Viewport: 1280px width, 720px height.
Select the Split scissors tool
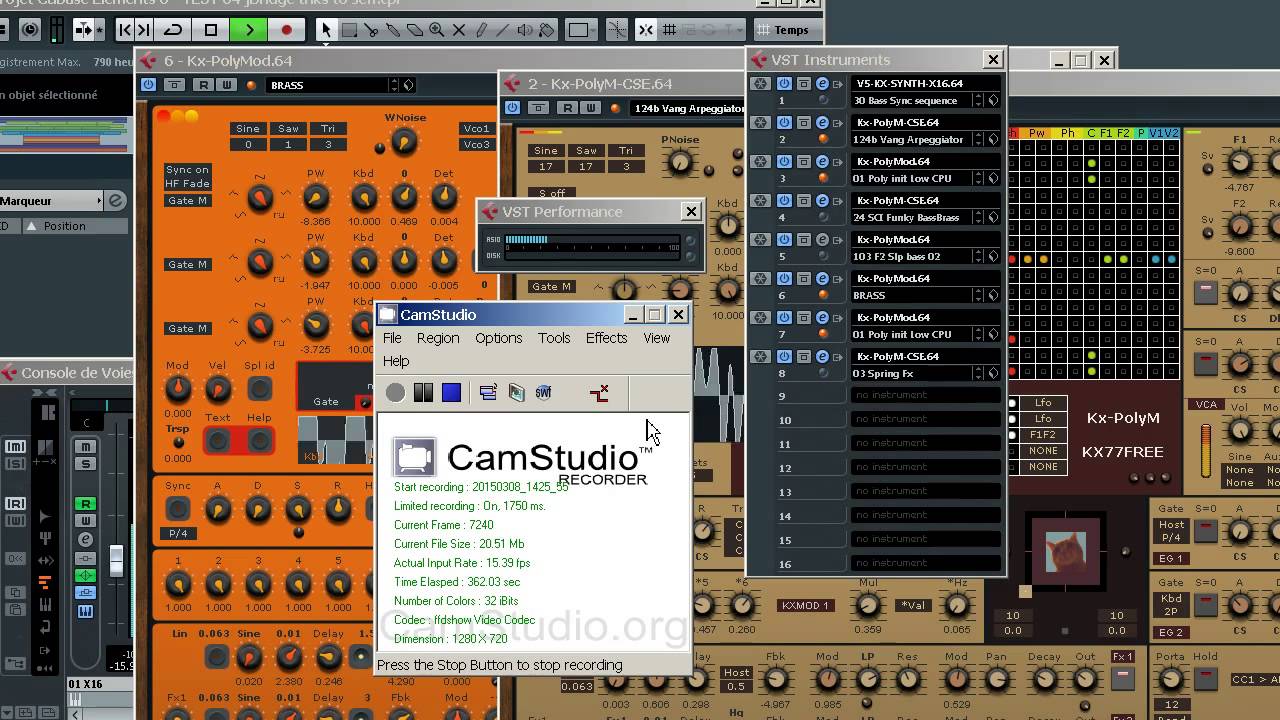[x=371, y=30]
